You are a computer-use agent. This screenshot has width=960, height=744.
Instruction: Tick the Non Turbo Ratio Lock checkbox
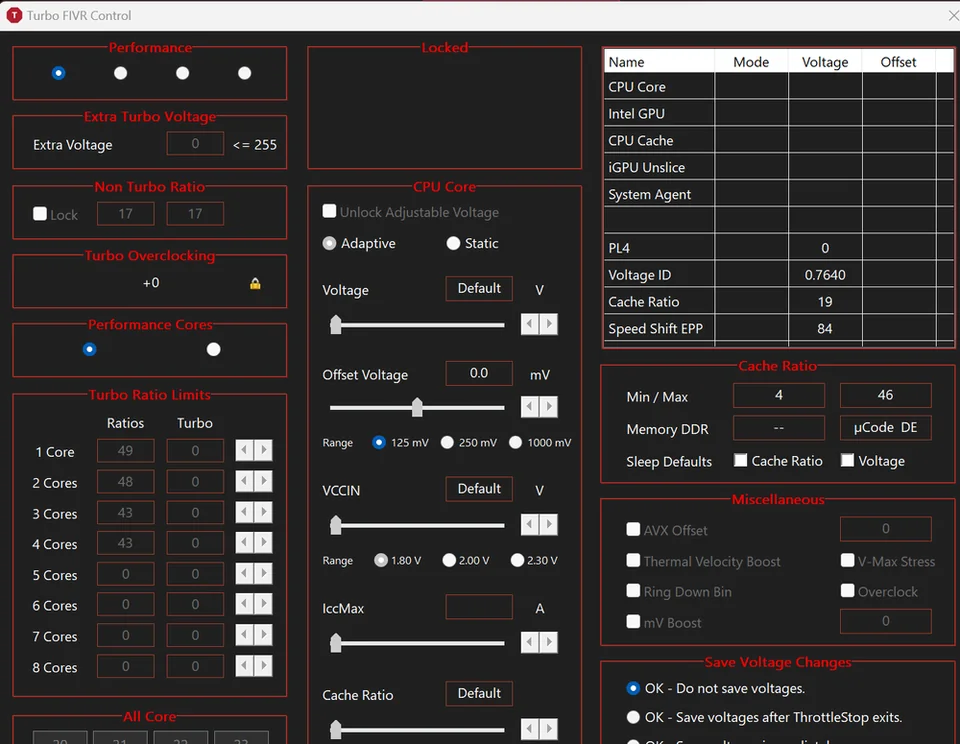click(x=40, y=214)
